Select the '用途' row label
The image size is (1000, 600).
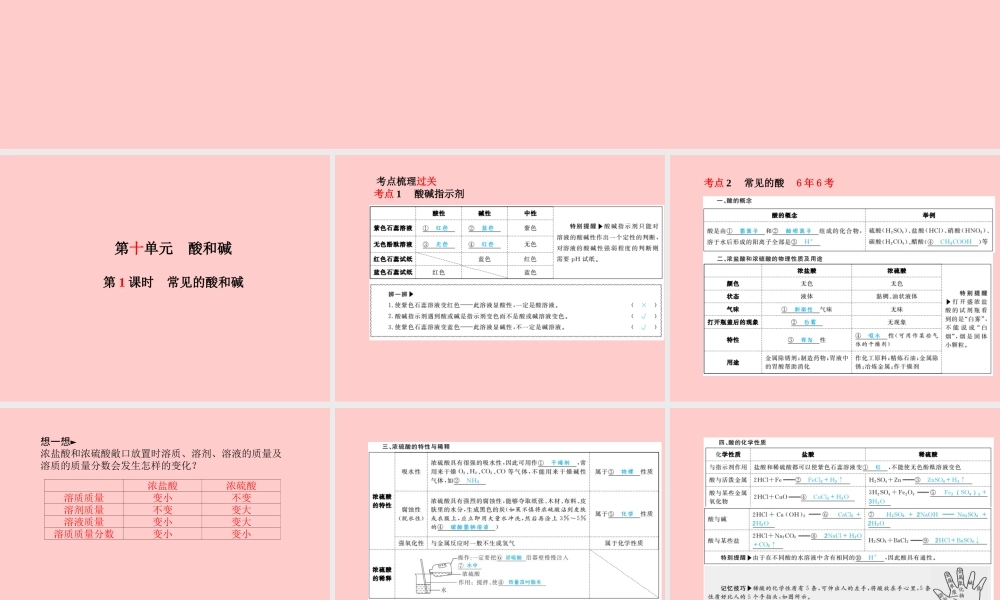tap(733, 362)
